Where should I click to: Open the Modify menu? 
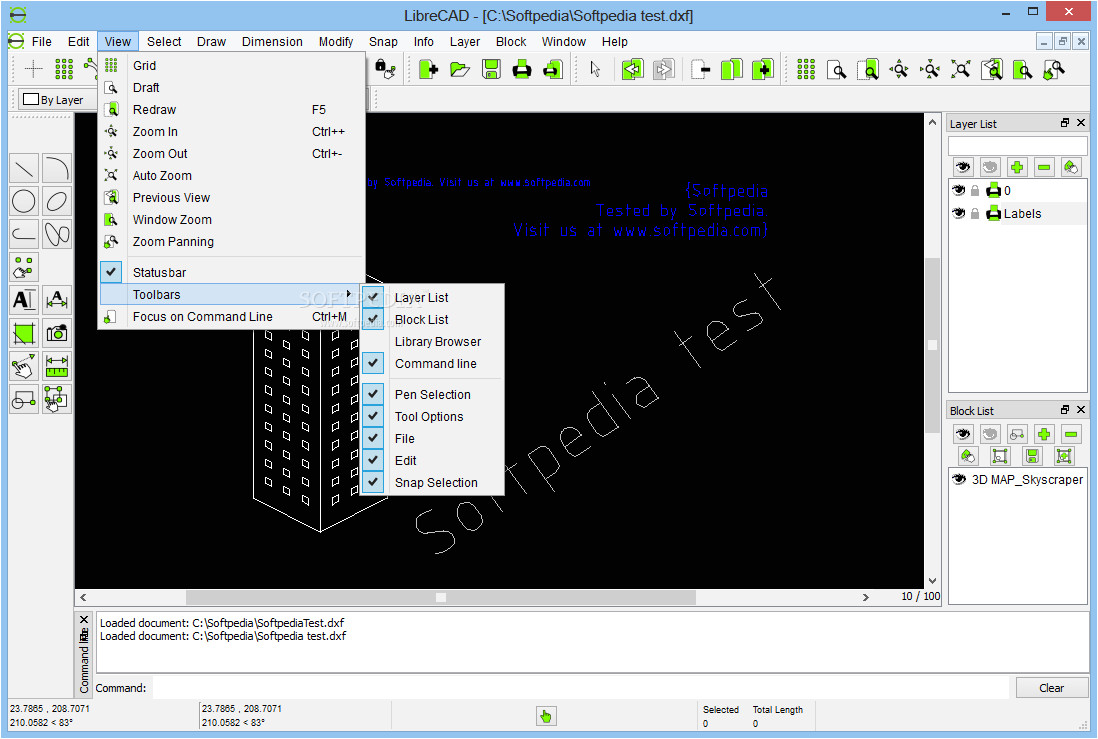[336, 41]
